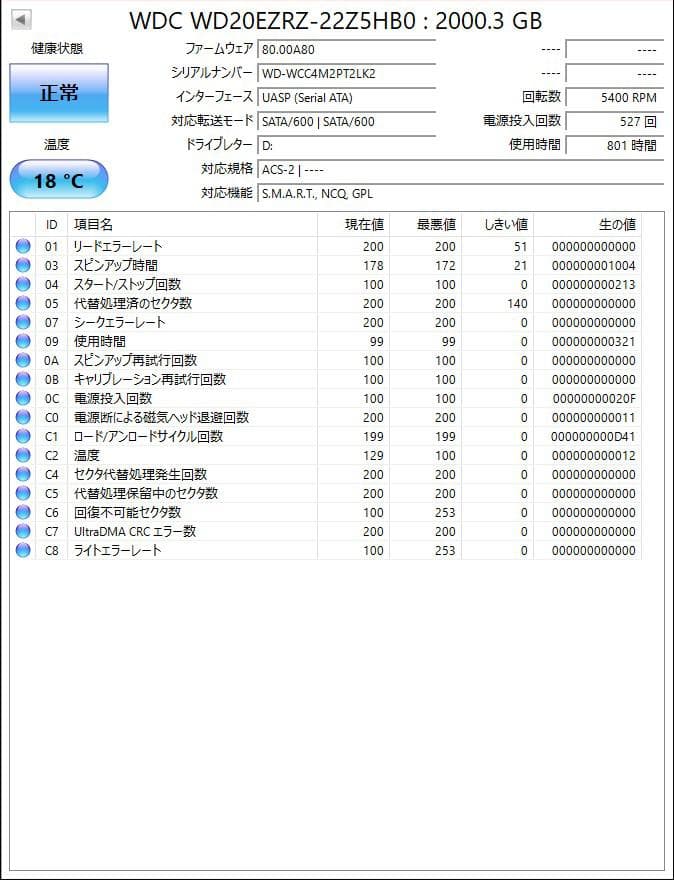Click the 生の値 column header

pyautogui.click(x=587, y=224)
